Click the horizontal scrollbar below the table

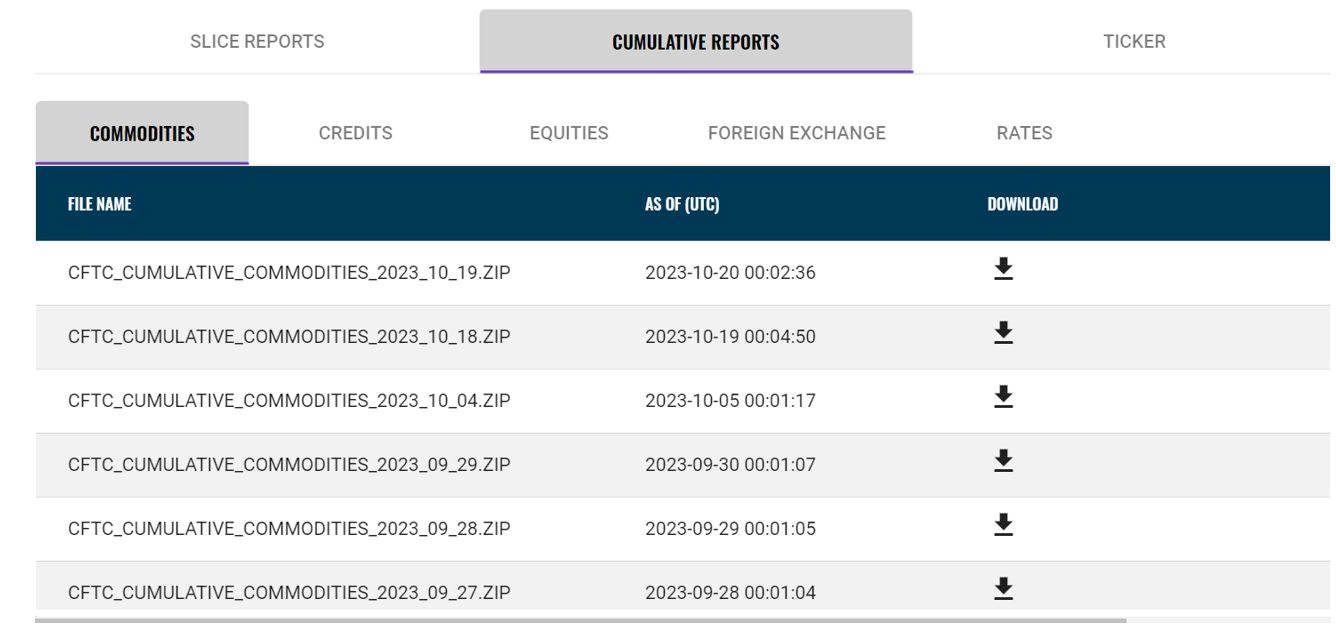coord(580,620)
